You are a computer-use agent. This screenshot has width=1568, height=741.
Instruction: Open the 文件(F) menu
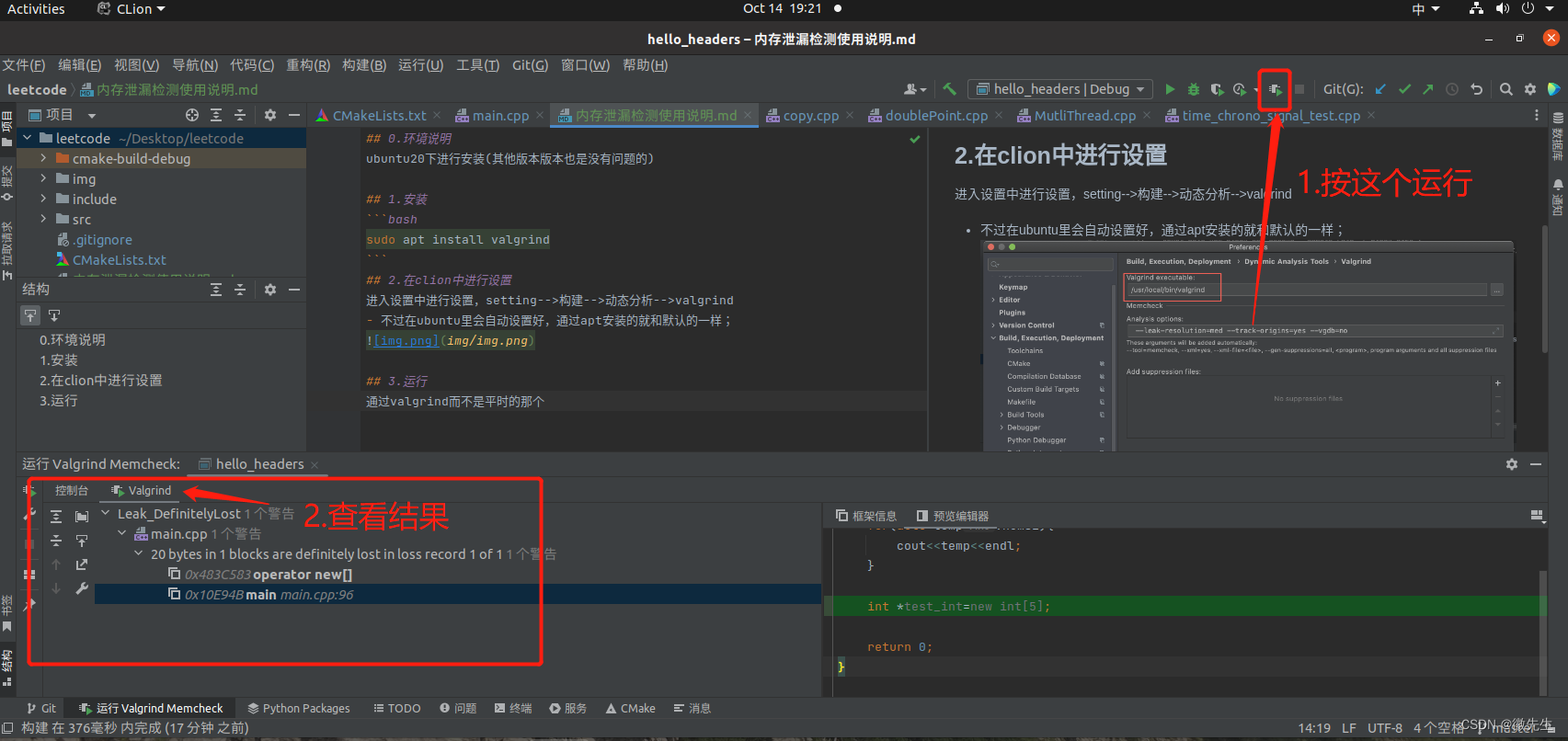coord(23,65)
